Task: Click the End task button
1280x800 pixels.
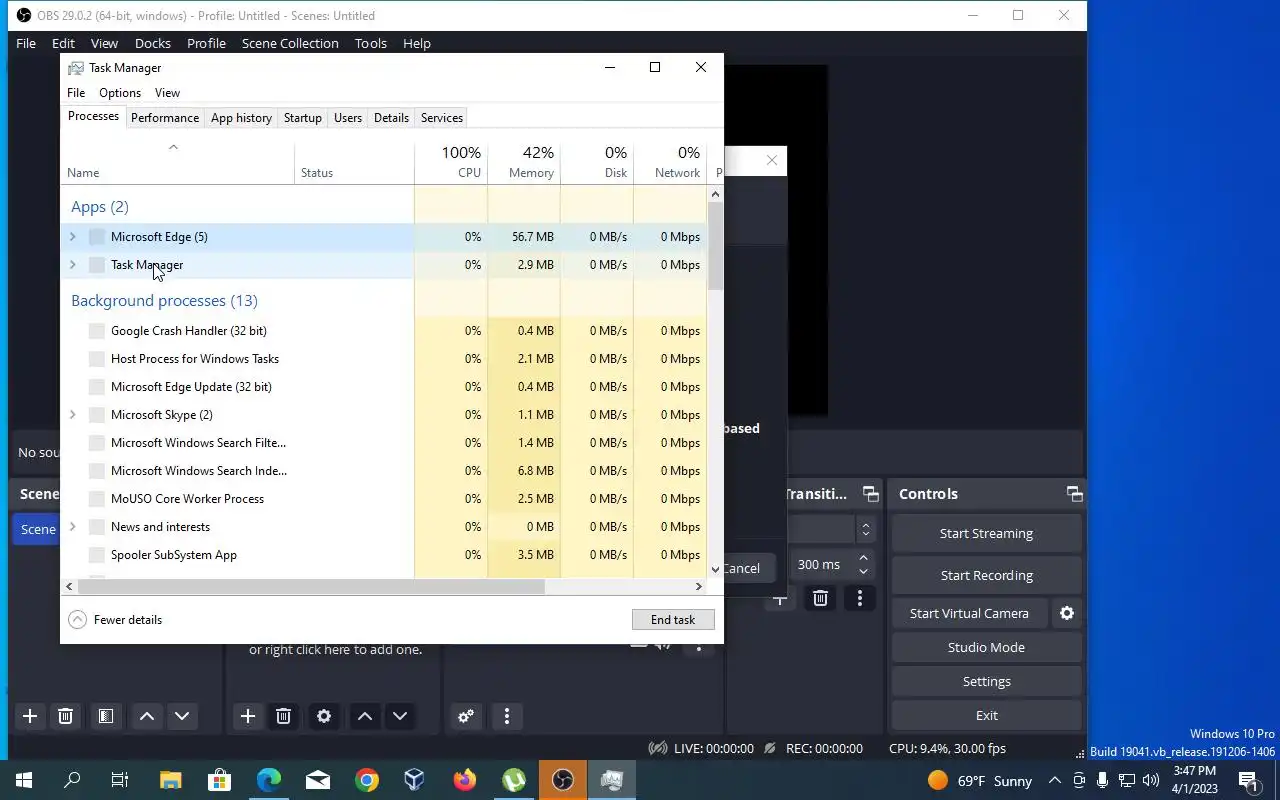Action: pos(673,620)
